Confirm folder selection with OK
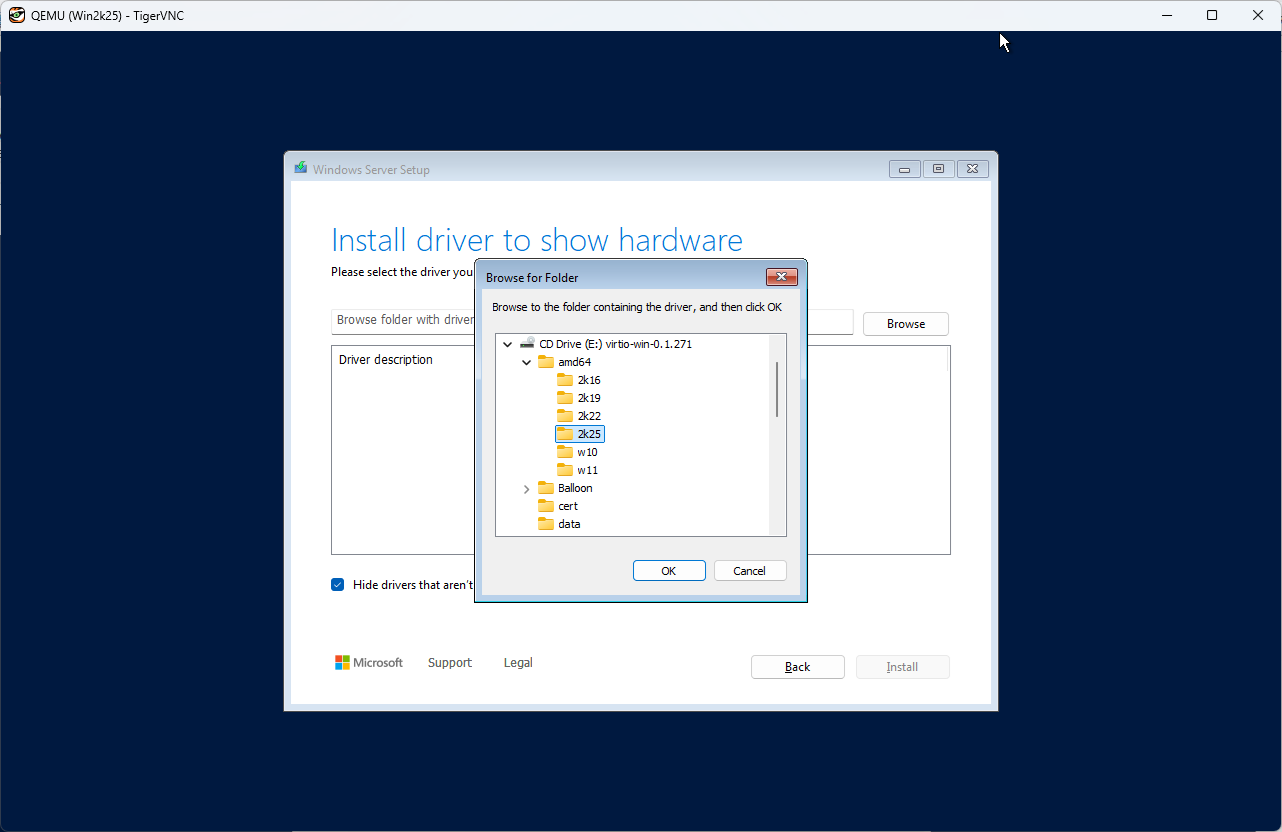1282x832 pixels. coord(669,571)
